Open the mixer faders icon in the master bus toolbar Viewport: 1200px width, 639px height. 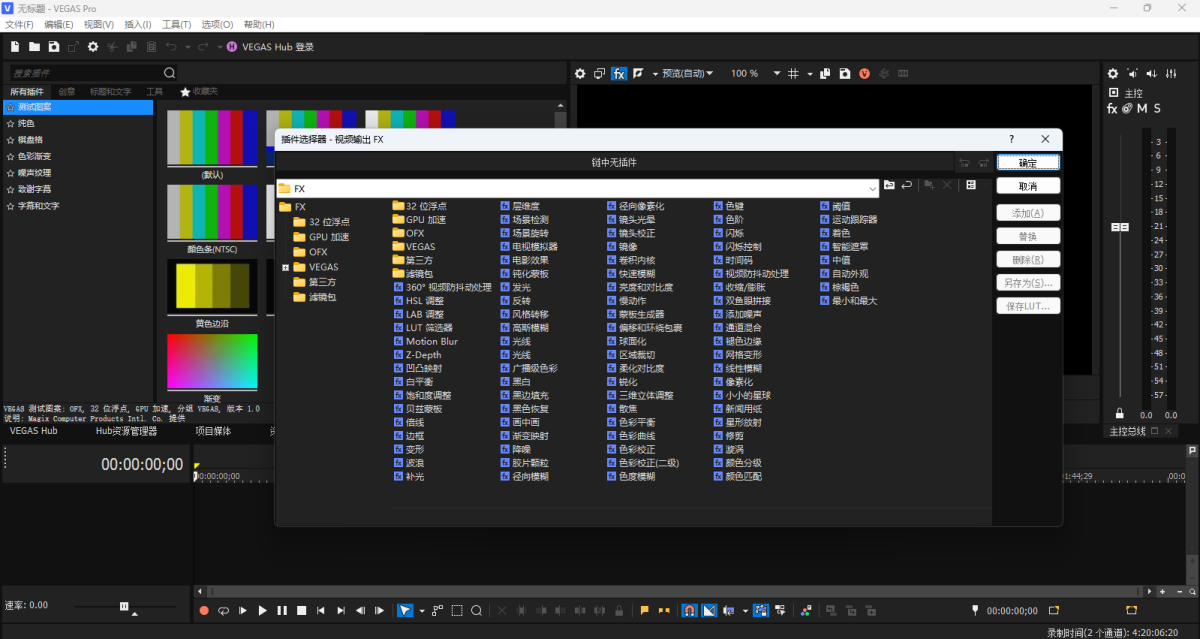[x=1170, y=73]
